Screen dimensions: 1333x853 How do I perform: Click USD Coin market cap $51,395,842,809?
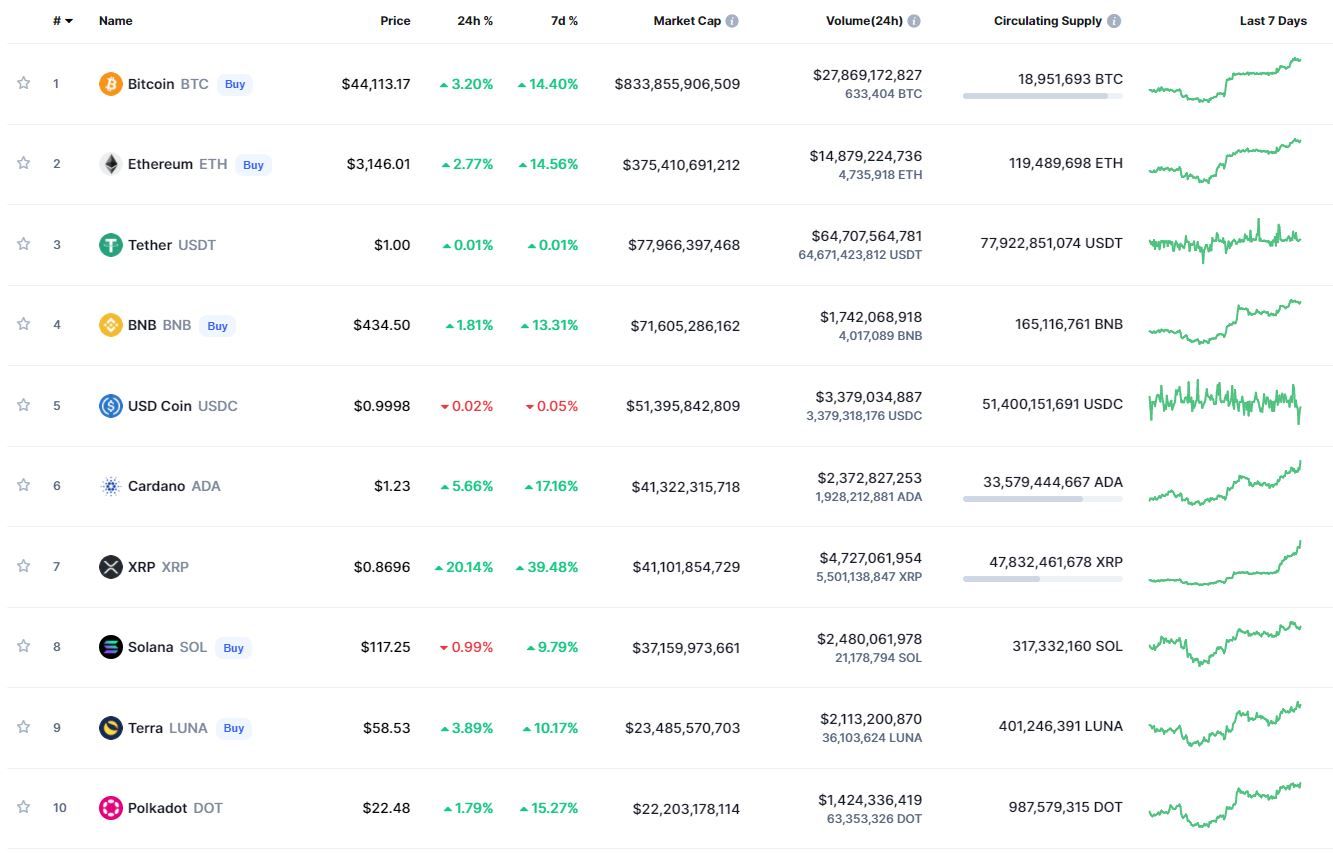pyautogui.click(x=683, y=406)
